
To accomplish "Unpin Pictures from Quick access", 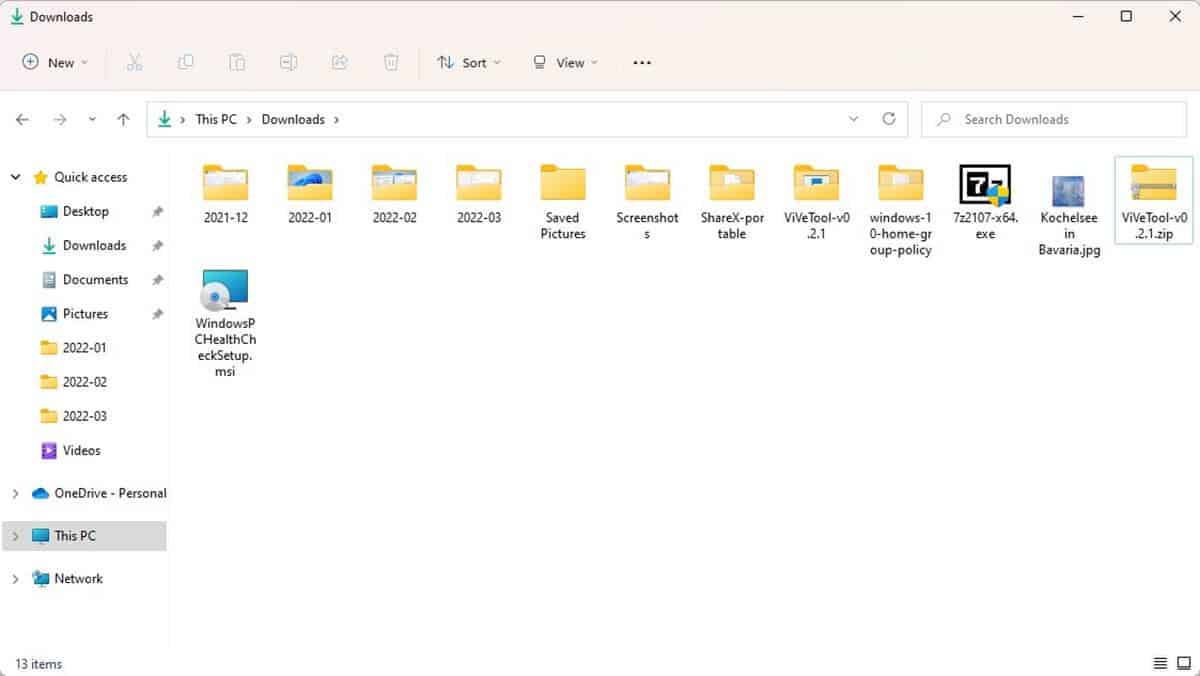I will [157, 313].
